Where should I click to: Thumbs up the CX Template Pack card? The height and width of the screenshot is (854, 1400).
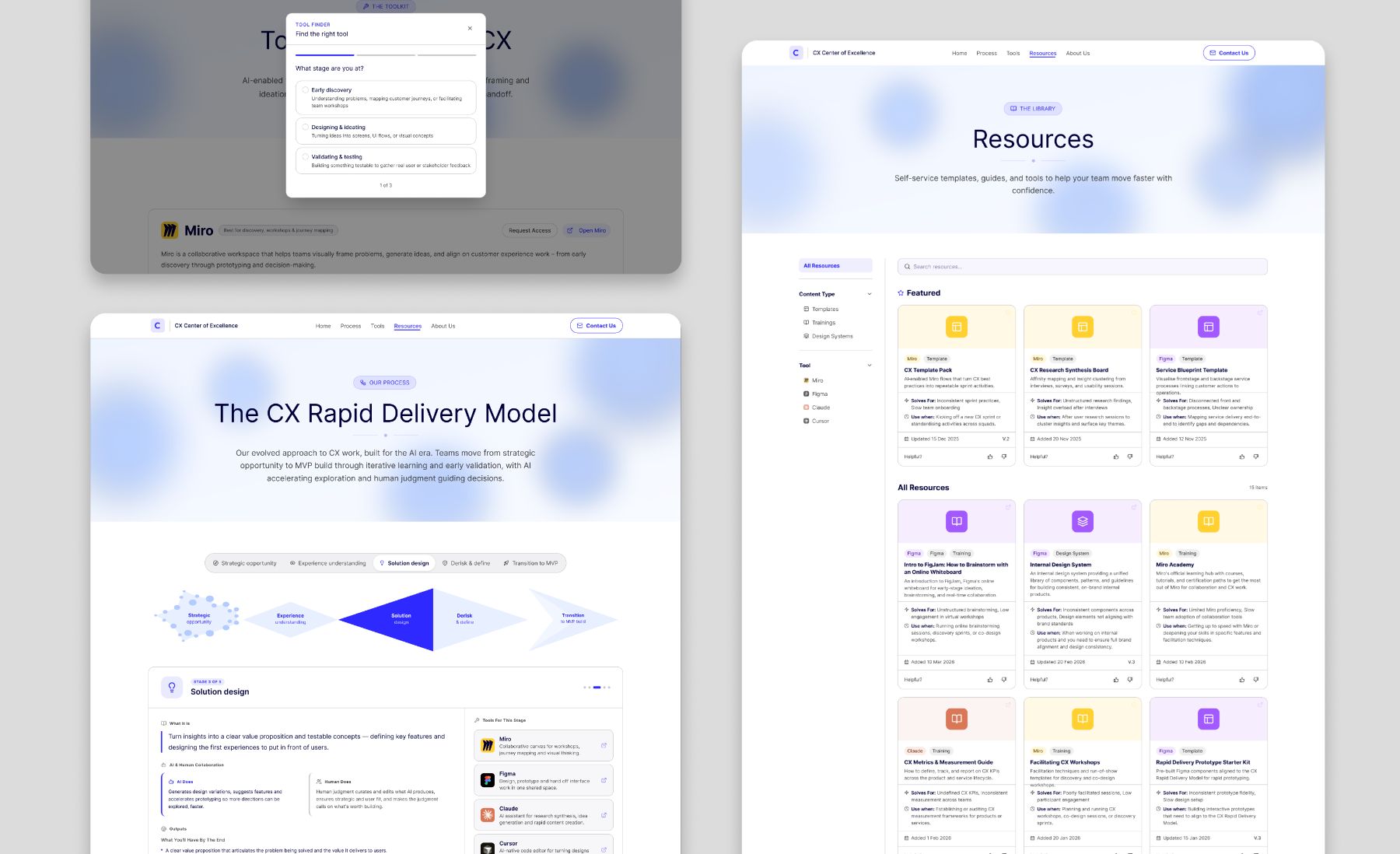[x=990, y=457]
